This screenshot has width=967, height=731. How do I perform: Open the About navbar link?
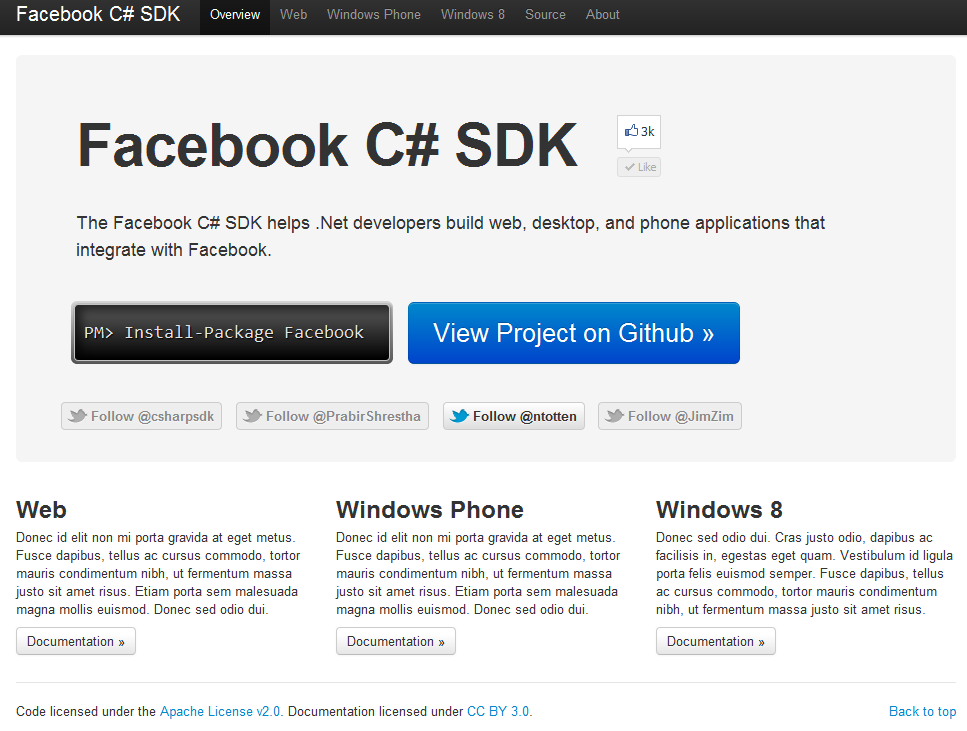click(603, 15)
